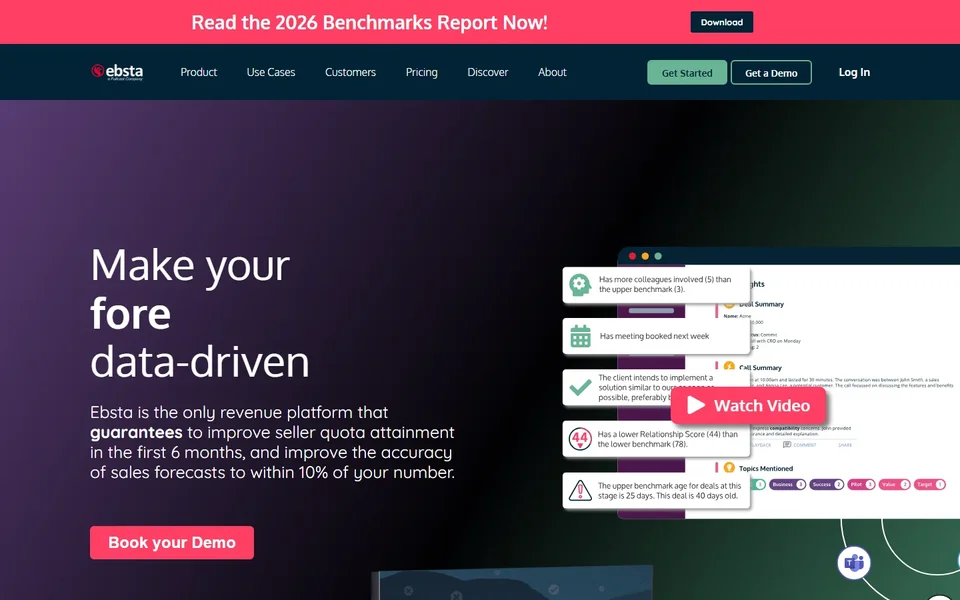Click the 'Topics Mentioned' heading
960x600 pixels.
tap(765, 468)
